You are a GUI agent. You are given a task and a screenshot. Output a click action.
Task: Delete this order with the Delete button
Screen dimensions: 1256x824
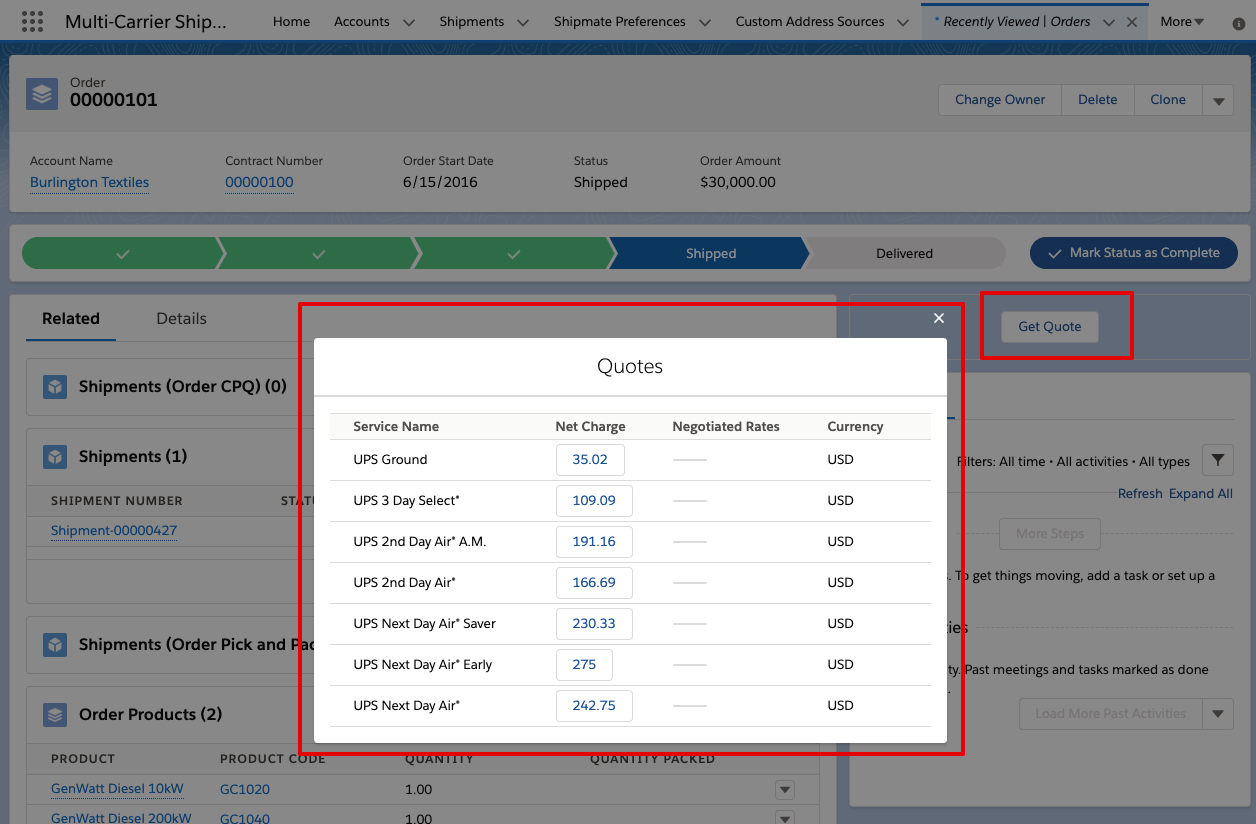pyautogui.click(x=1097, y=100)
